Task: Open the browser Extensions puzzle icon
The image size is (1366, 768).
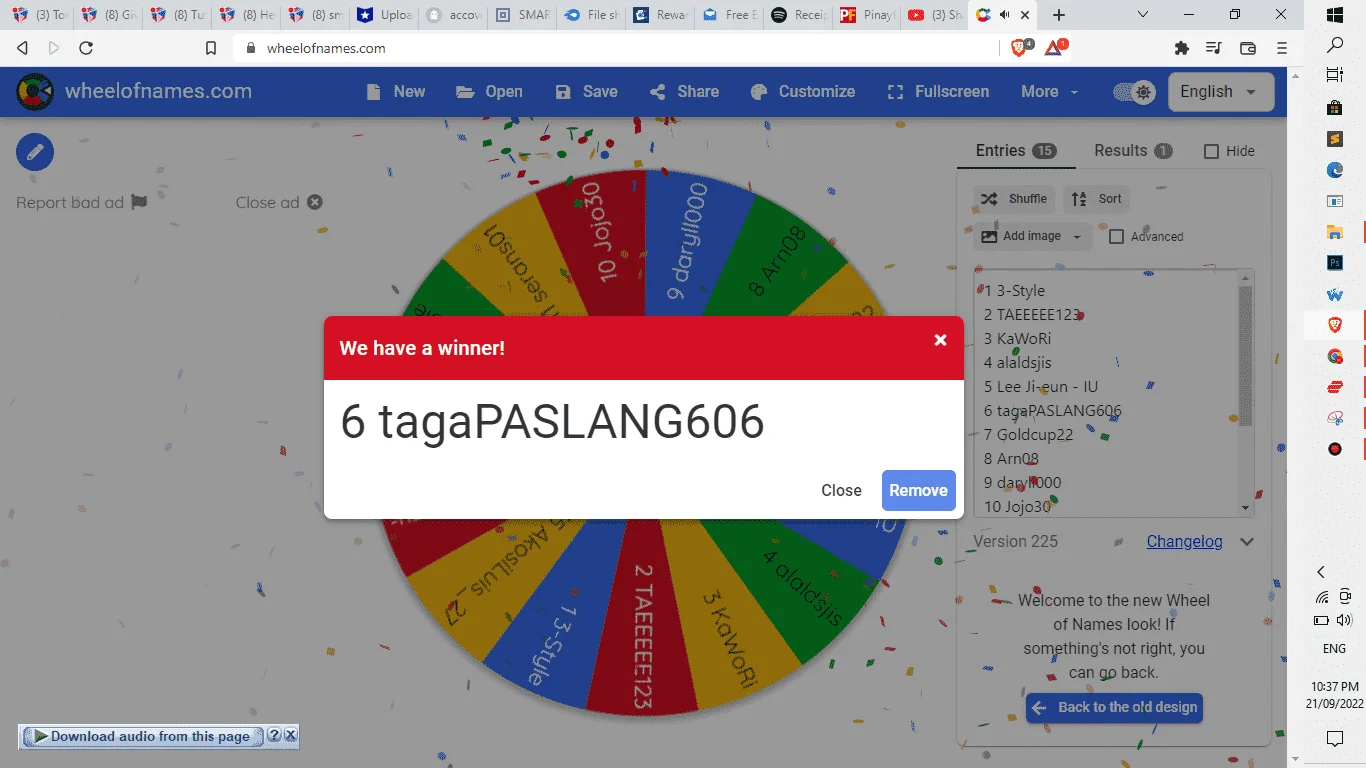Action: (x=1182, y=48)
